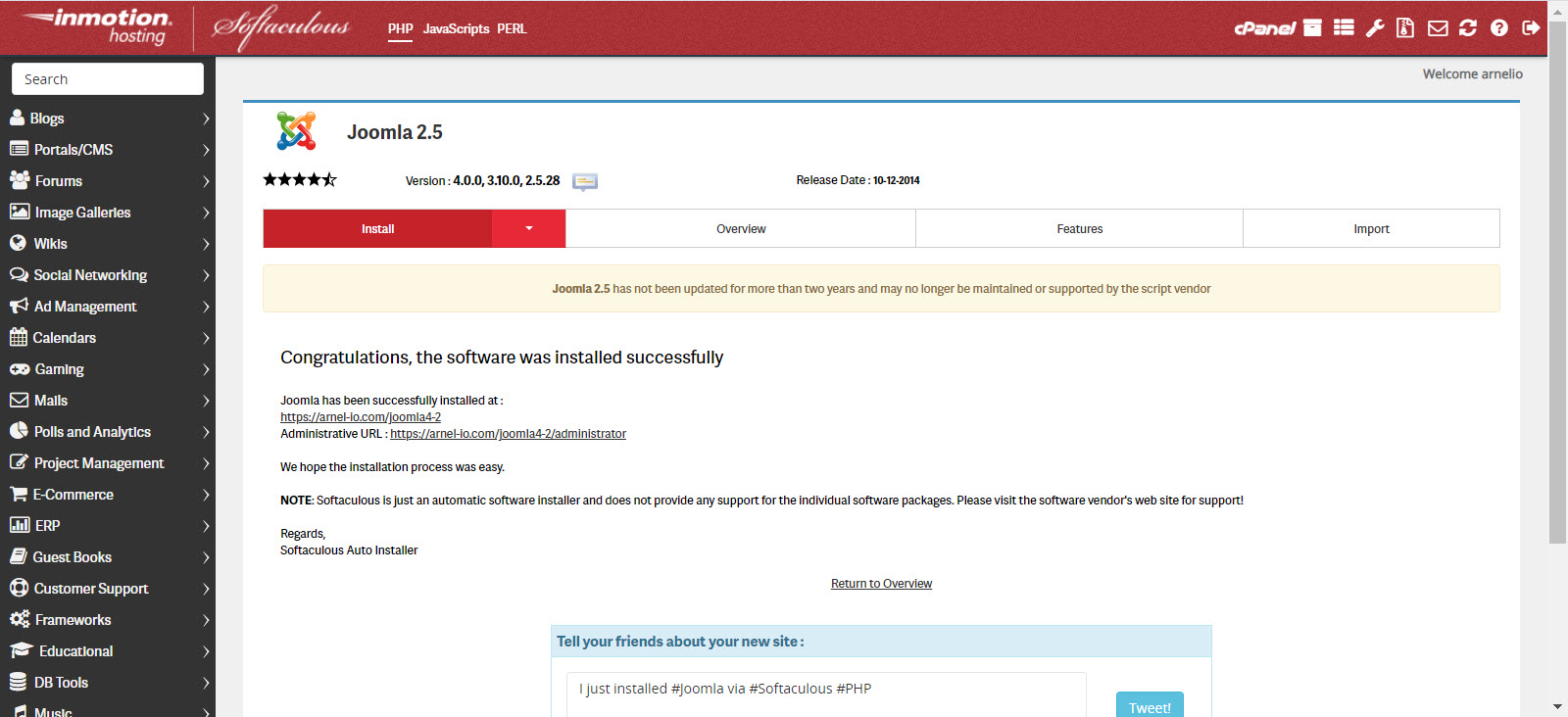Click the Calendars icon in sidebar
Viewport: 1568px width, 717px height.
pyautogui.click(x=19, y=337)
